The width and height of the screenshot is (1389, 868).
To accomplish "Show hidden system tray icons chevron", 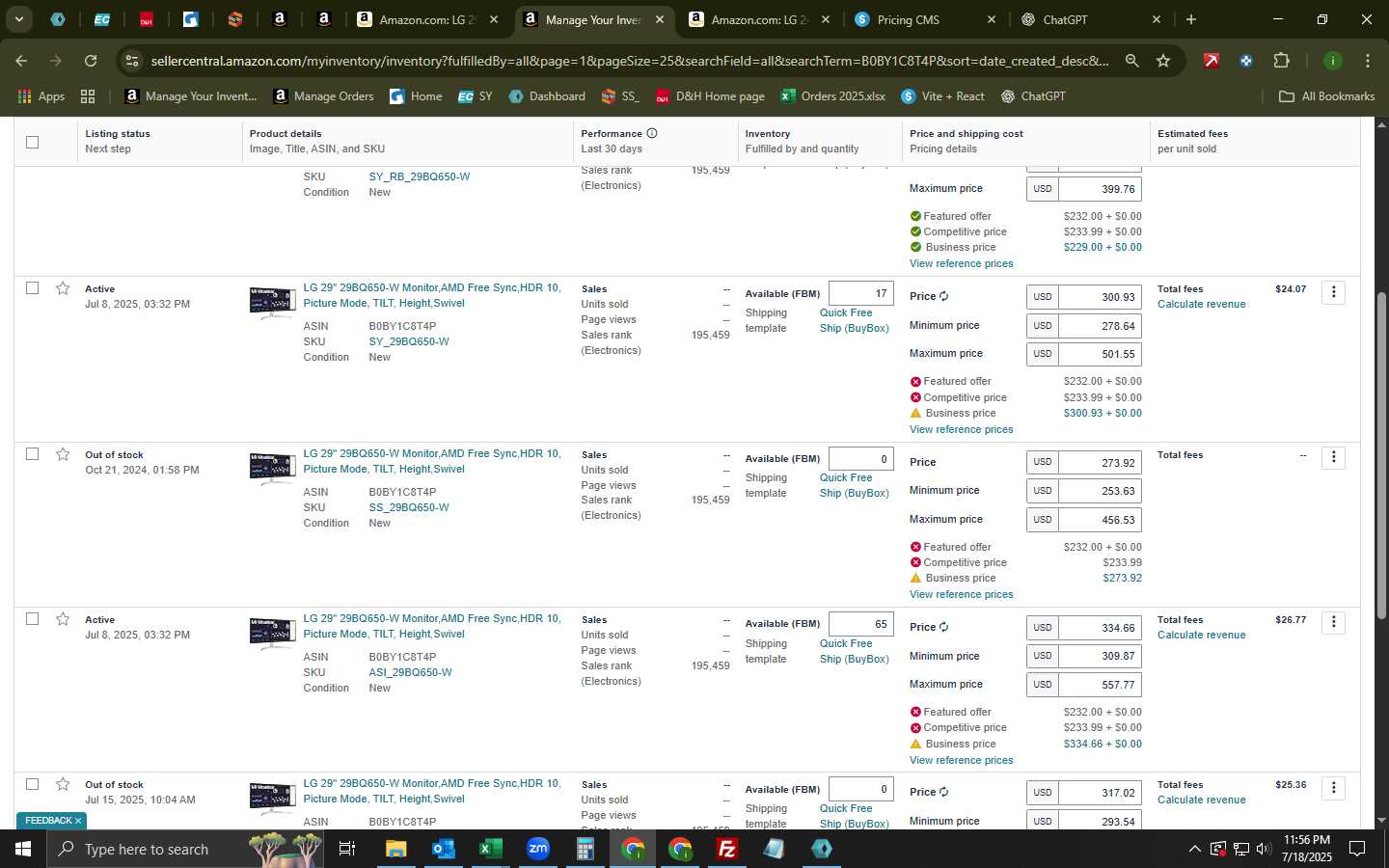I will coord(1194,849).
